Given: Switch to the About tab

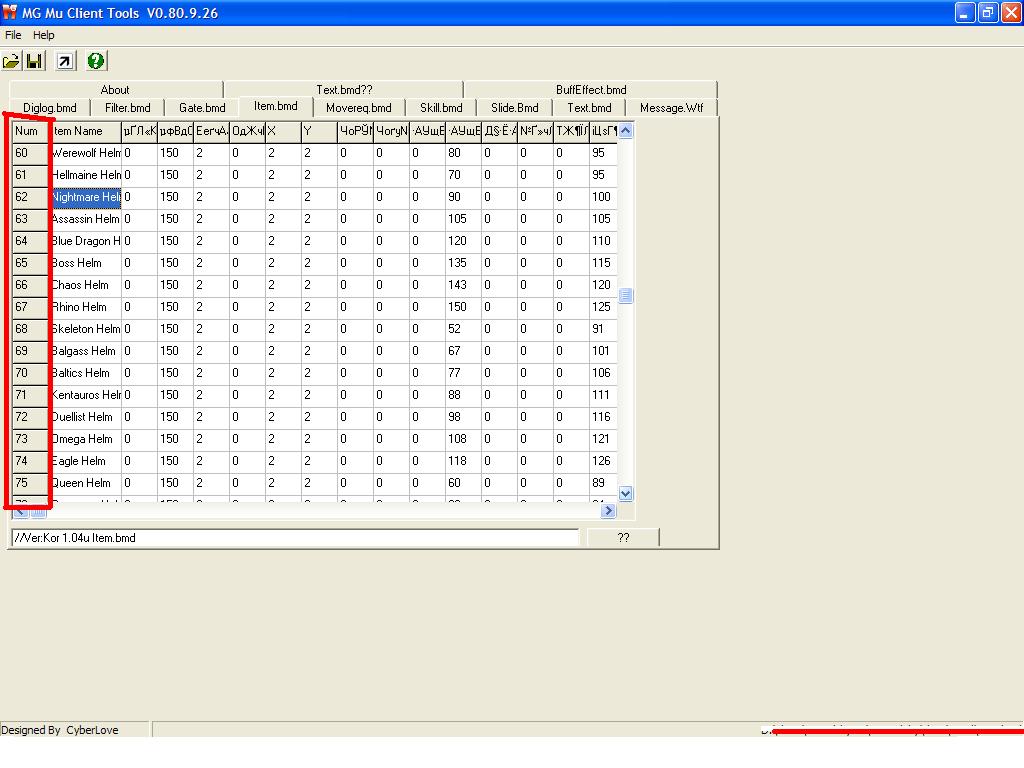Looking at the screenshot, I should [116, 89].
